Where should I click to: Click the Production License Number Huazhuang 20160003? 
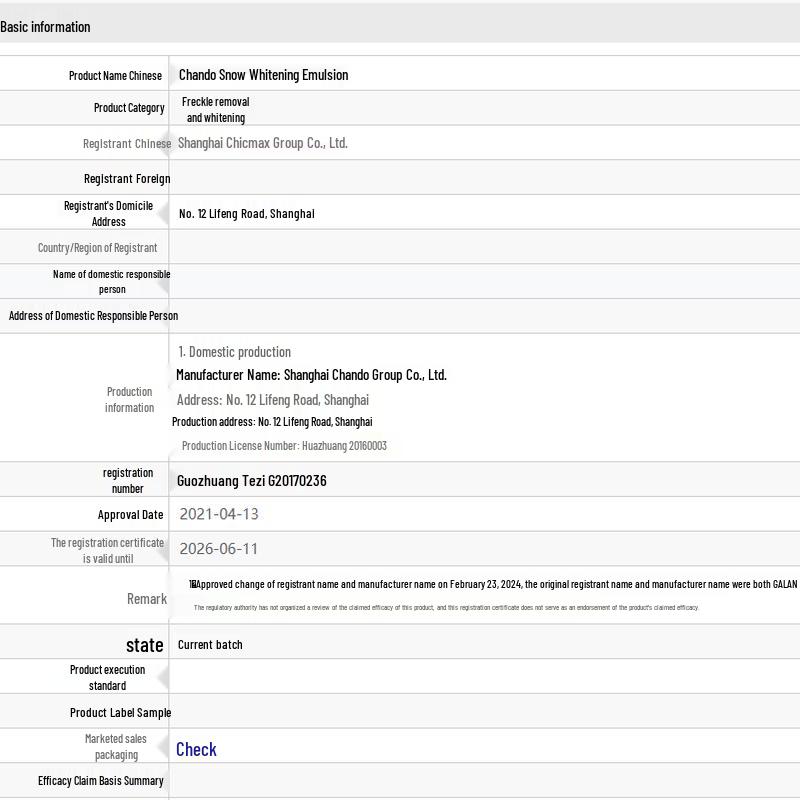[284, 446]
